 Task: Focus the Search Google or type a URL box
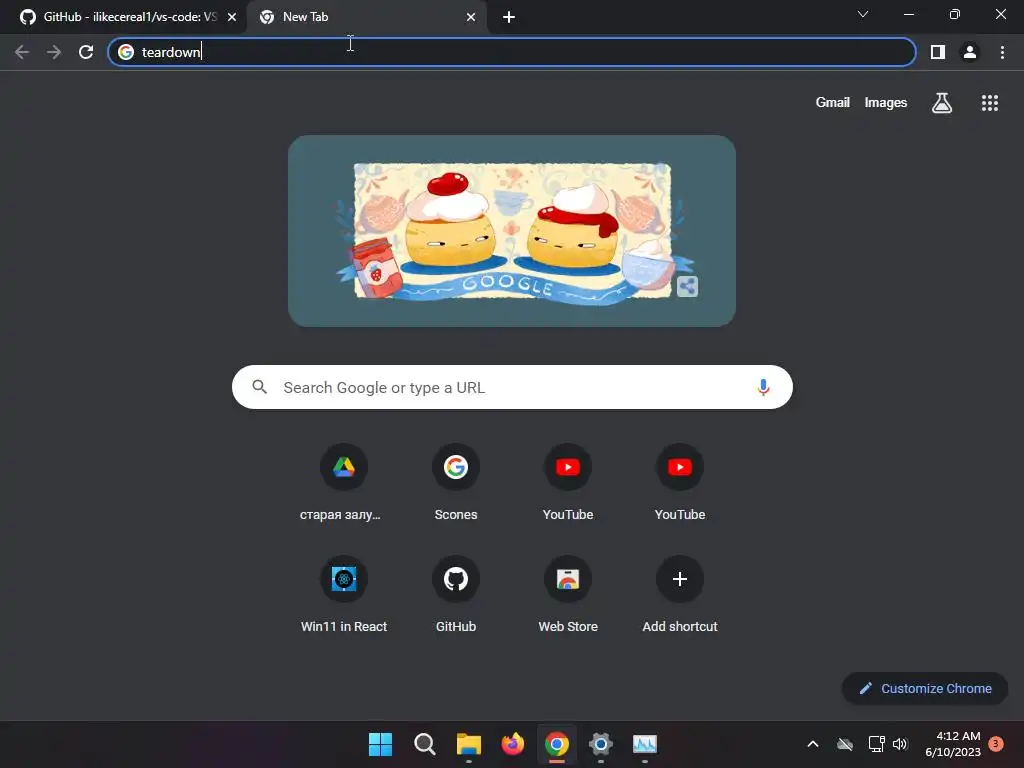pos(512,387)
